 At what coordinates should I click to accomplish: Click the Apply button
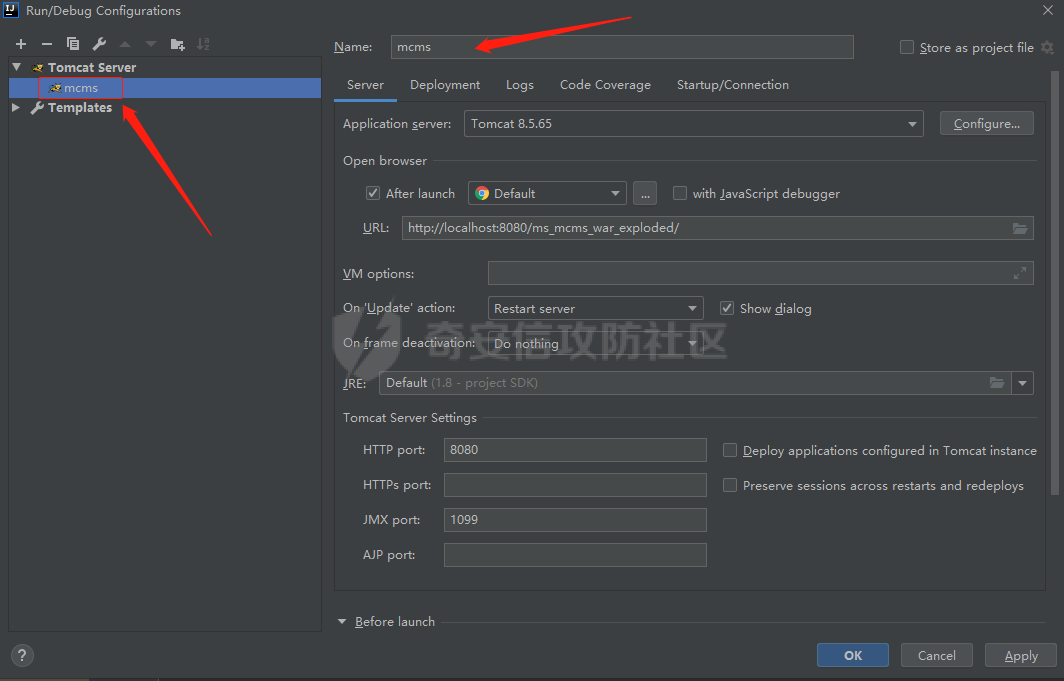[x=1021, y=655]
